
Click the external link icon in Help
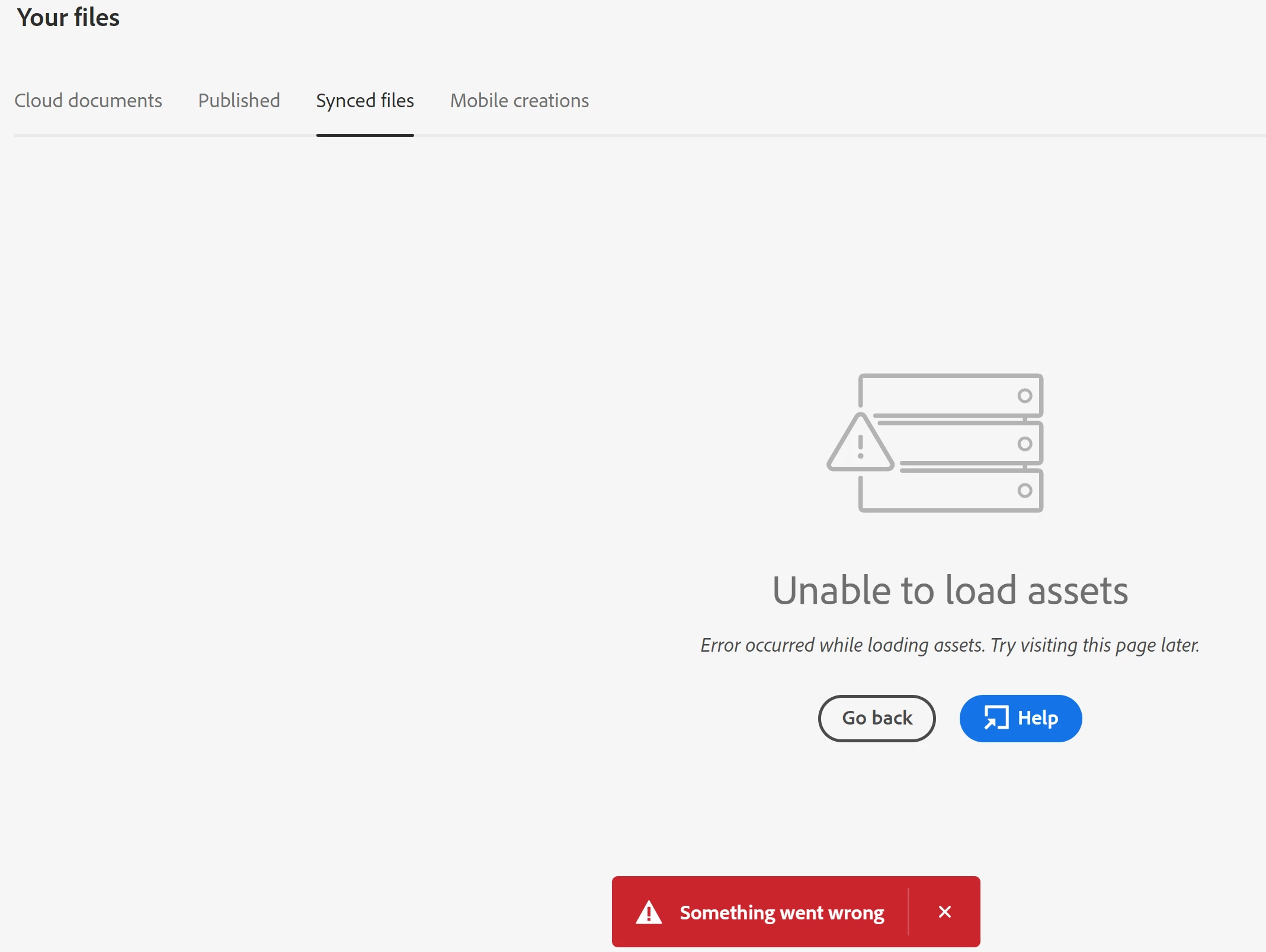click(996, 718)
